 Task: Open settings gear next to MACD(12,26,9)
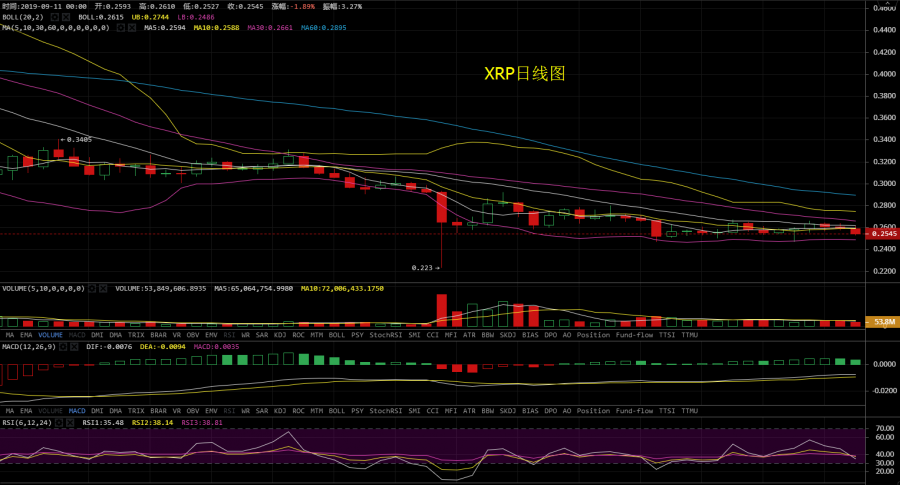(x=63, y=347)
